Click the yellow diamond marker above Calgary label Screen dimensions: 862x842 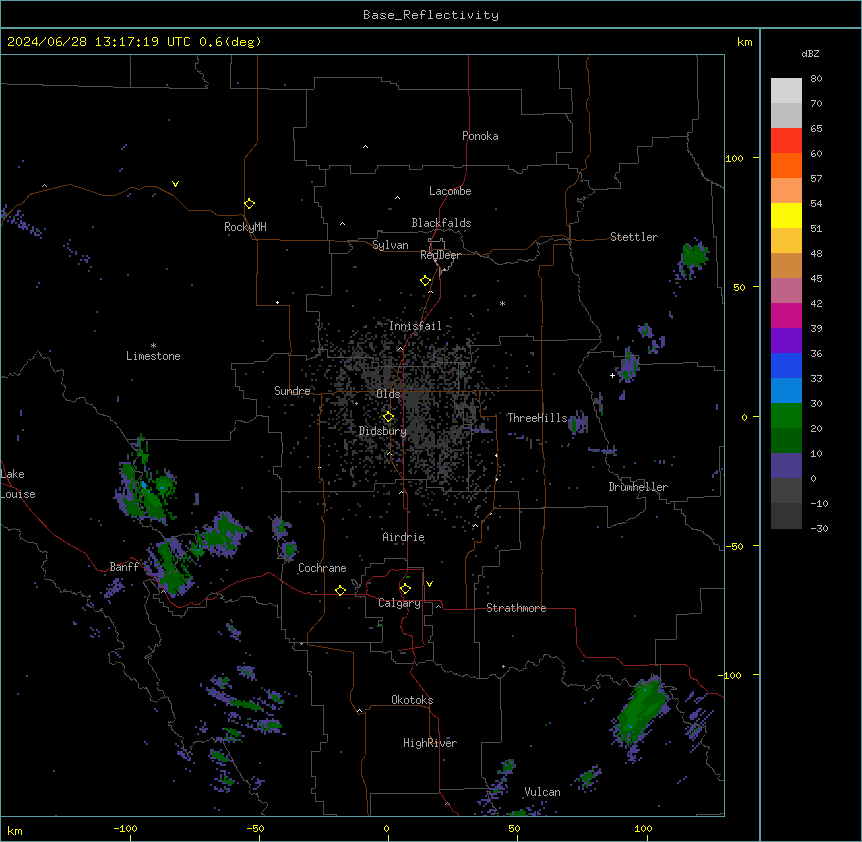[x=405, y=589]
